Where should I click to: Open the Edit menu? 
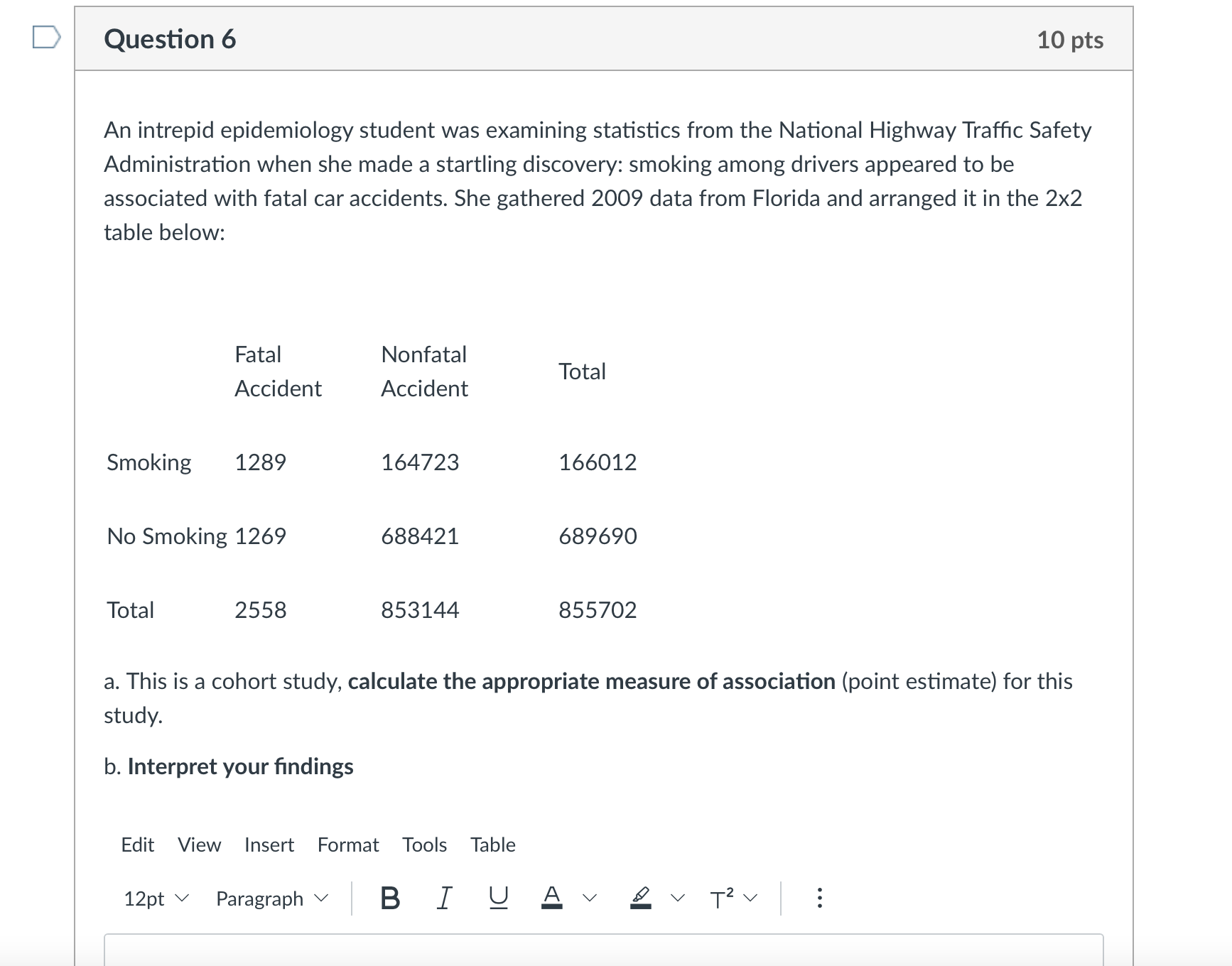[x=138, y=845]
